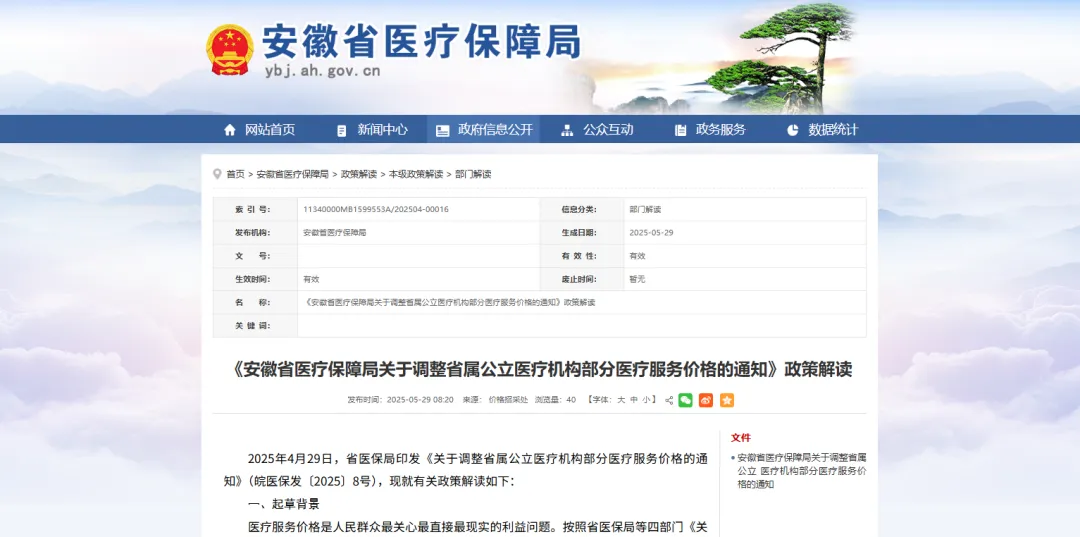Viewport: 1080px width, 537px height.
Task: Click the icon beside 公众互动
Action: 567,130
